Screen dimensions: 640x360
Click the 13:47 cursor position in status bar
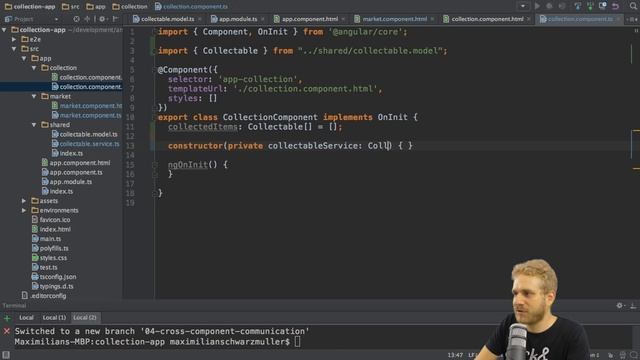pyautogui.click(x=455, y=355)
